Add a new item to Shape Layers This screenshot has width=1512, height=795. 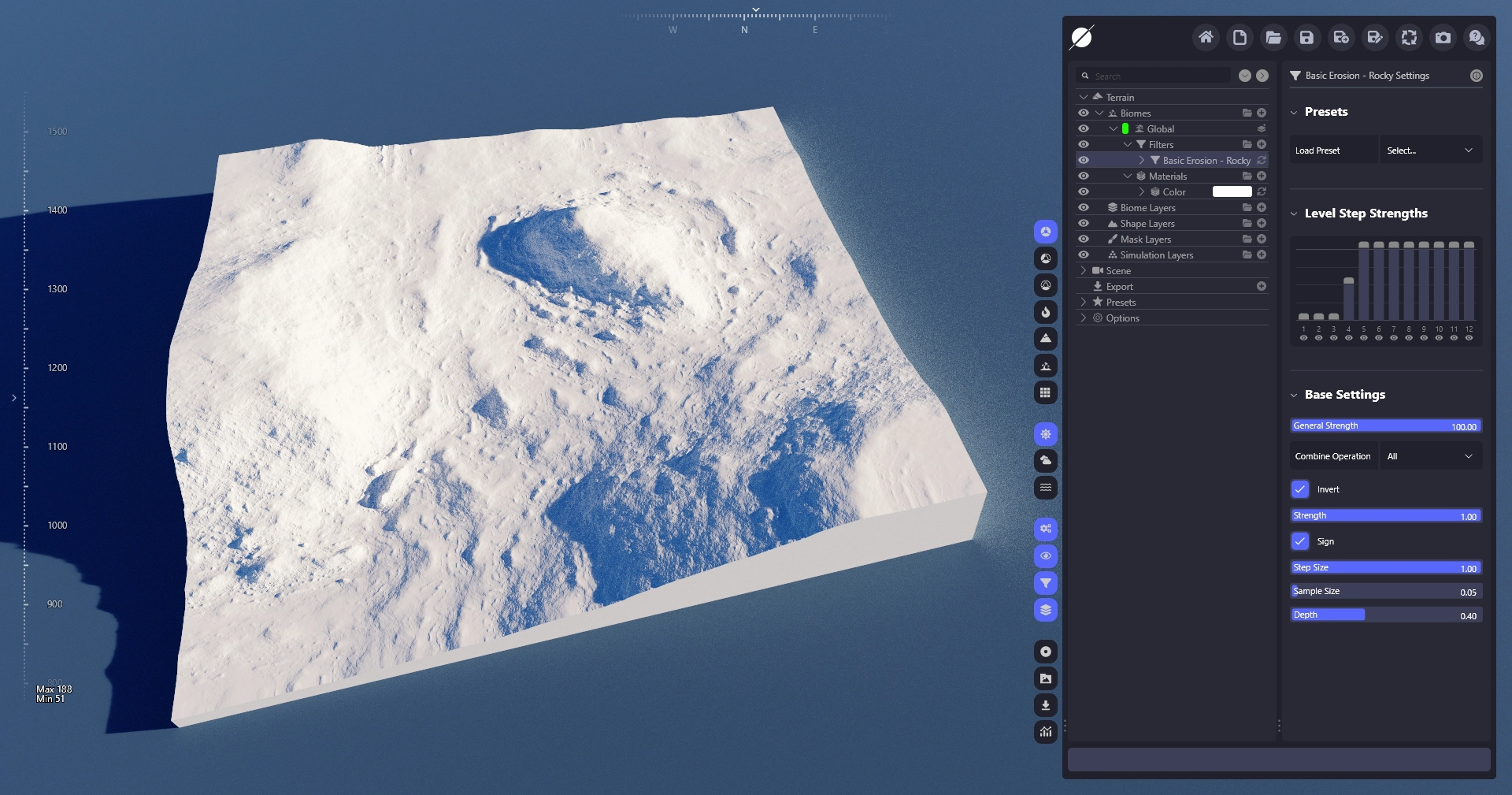click(x=1262, y=224)
